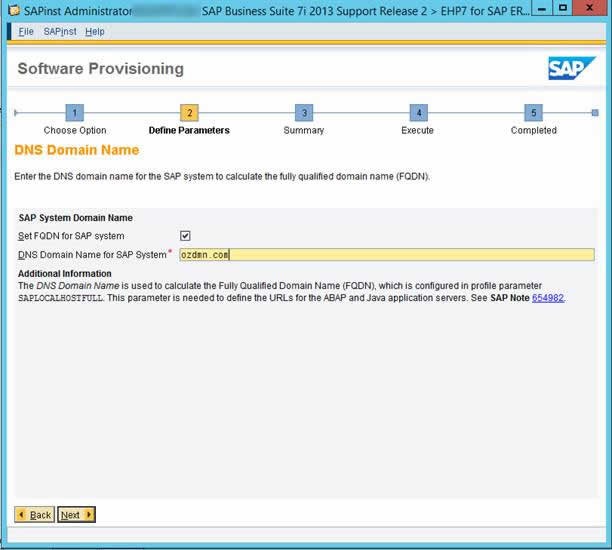Screen dimensions: 612x550
Task: Click the SAPinst title bar app icon
Action: (x=14, y=11)
